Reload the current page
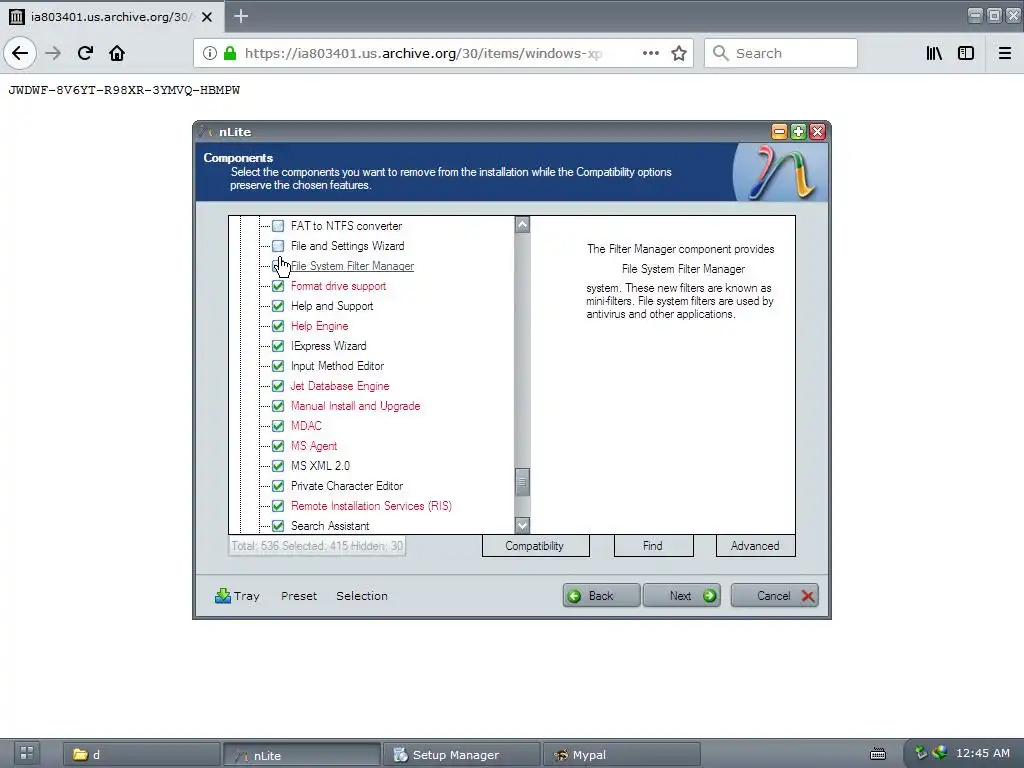 (85, 53)
